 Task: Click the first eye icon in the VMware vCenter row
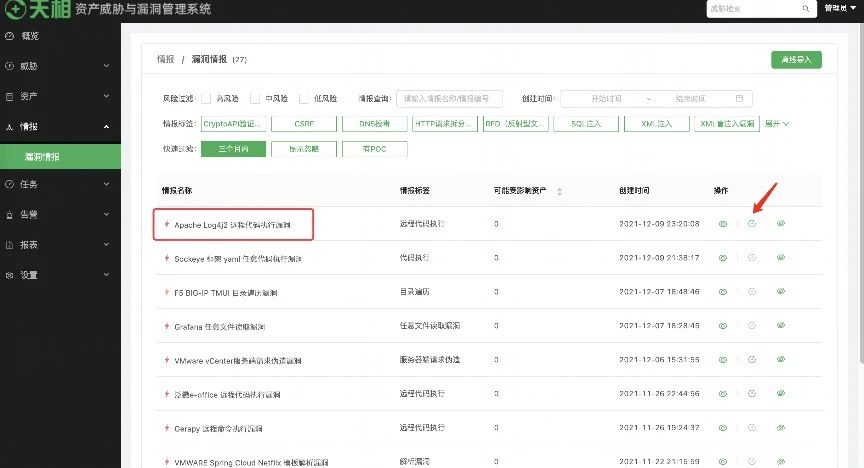point(723,360)
